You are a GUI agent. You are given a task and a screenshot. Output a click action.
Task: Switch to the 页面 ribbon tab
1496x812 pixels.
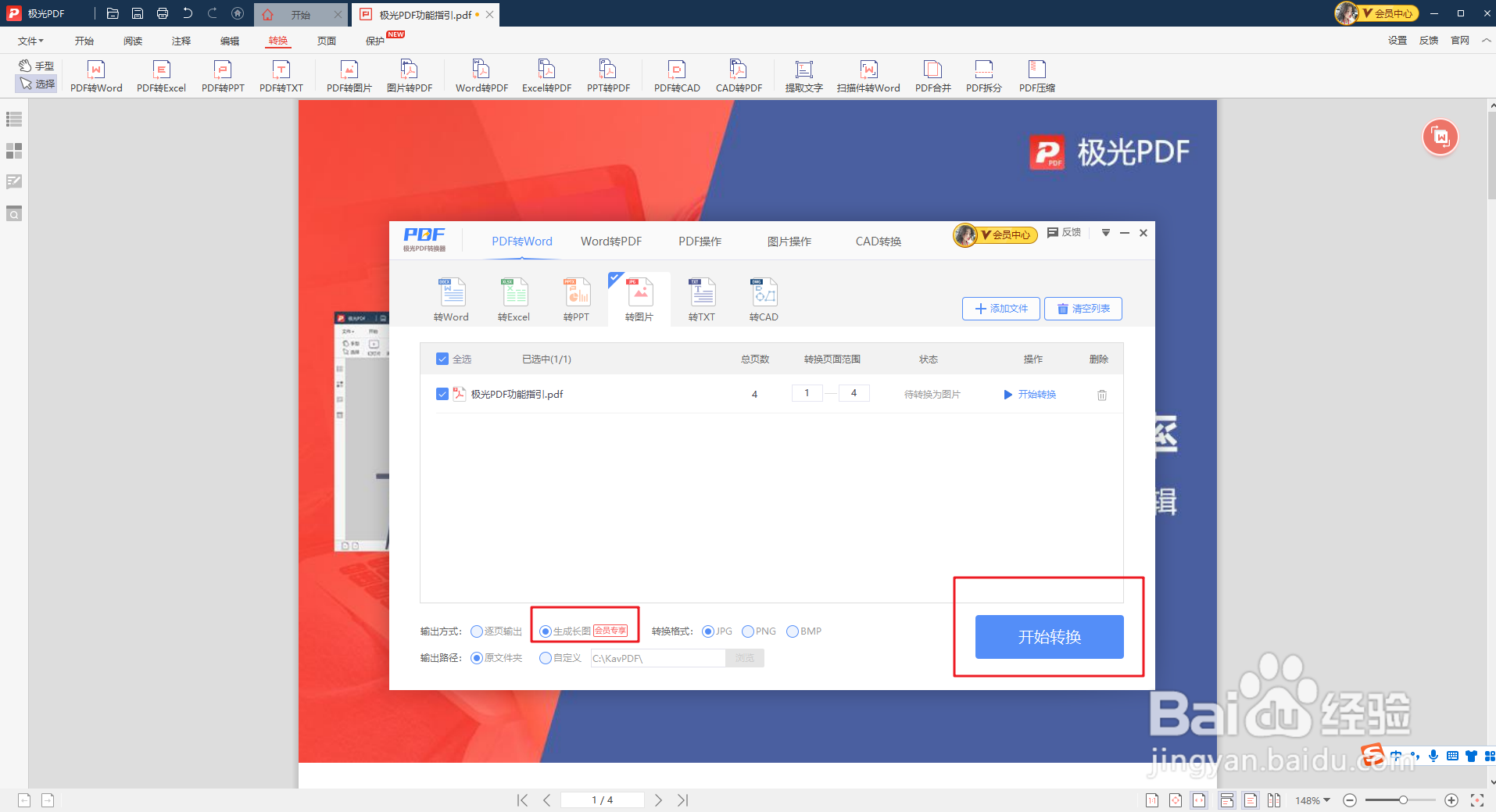coord(327,41)
